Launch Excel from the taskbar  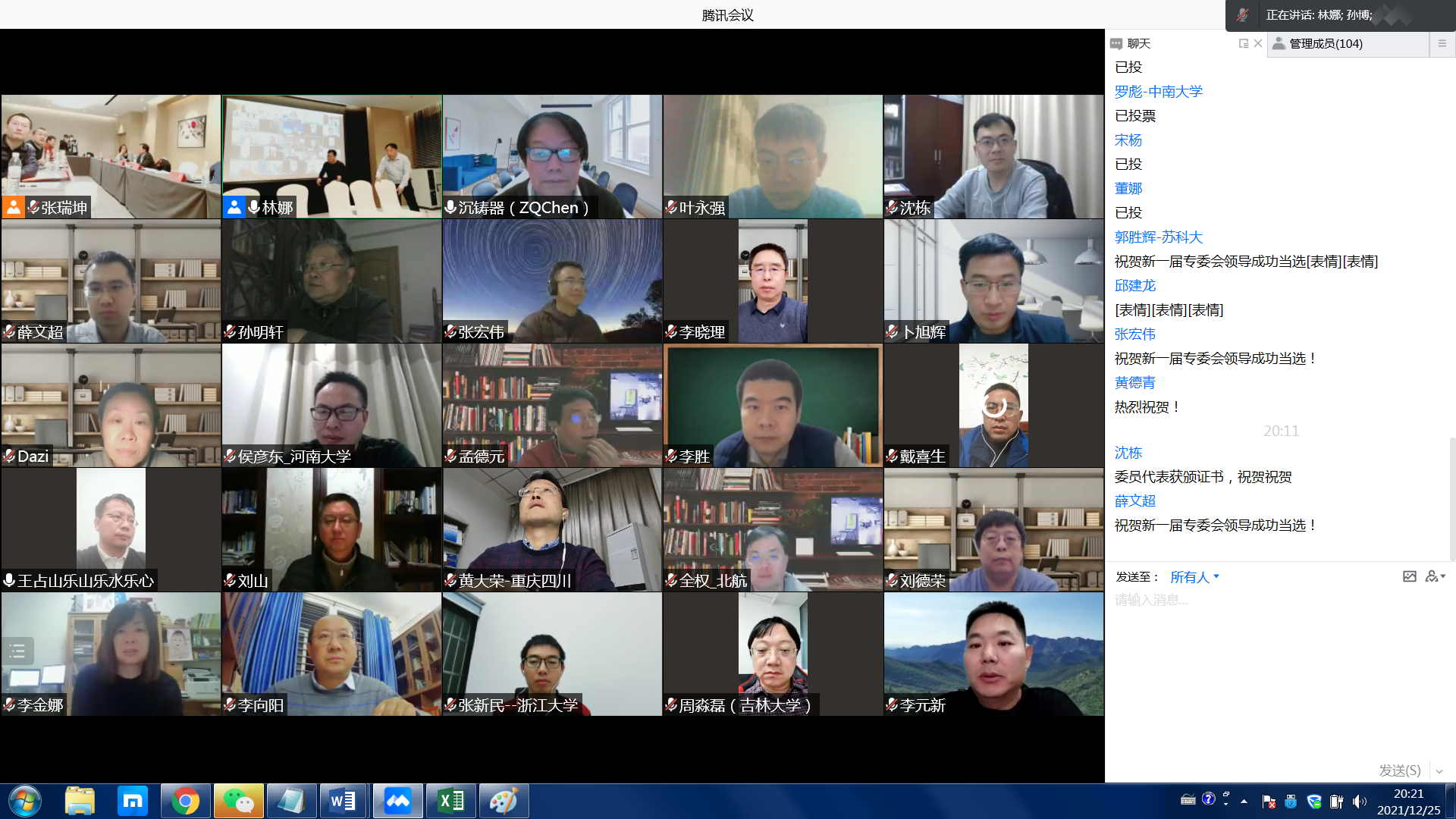tap(451, 801)
